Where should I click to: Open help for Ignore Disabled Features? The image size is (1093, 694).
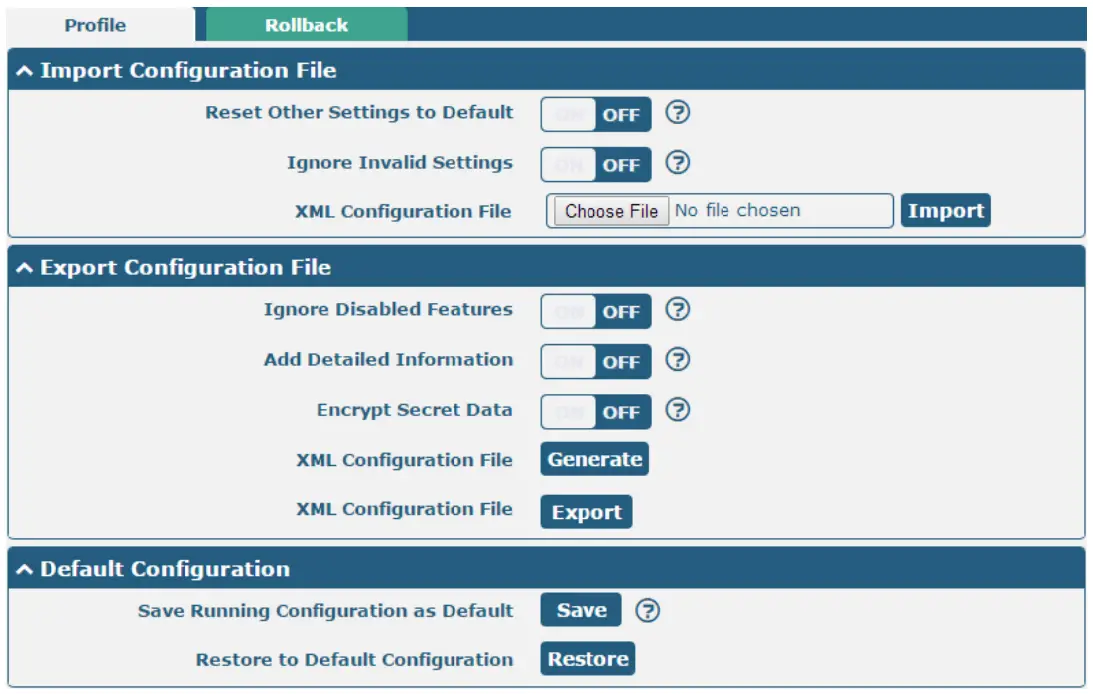(678, 310)
